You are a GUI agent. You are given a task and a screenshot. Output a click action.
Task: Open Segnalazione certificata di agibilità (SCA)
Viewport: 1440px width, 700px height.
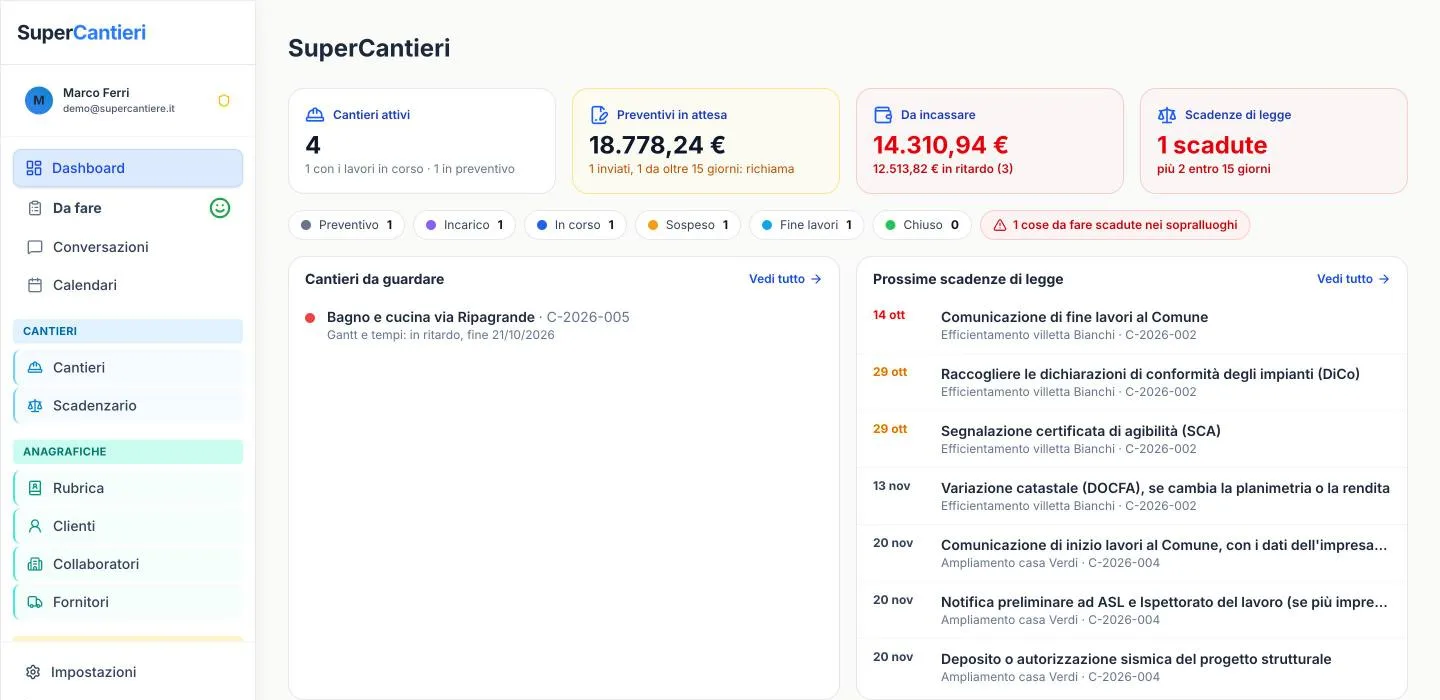click(1132, 439)
